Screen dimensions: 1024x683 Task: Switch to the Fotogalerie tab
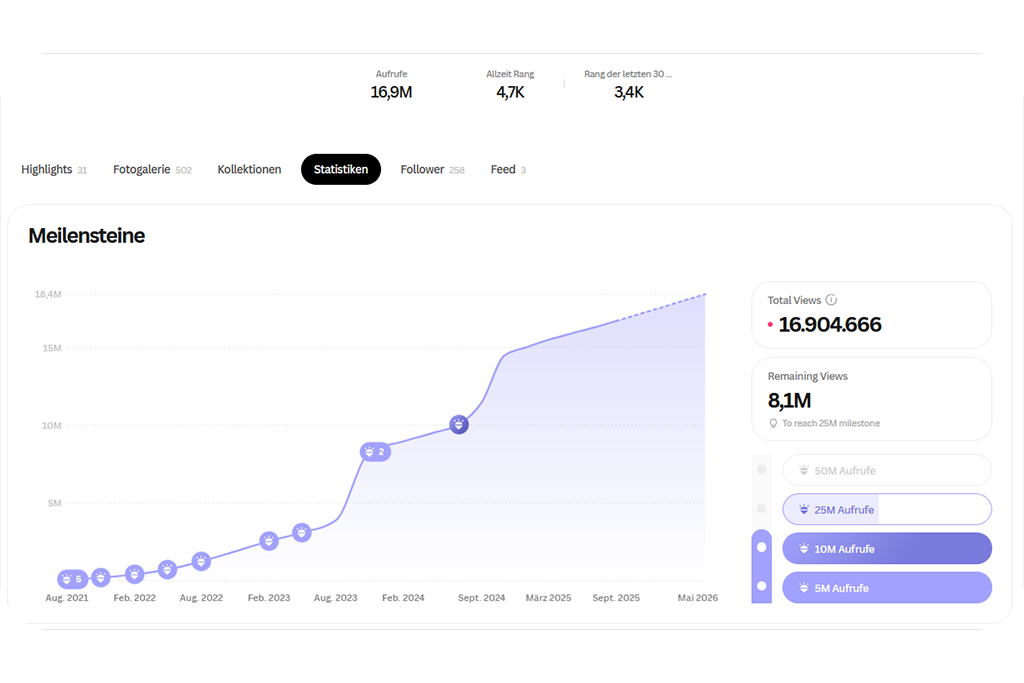pos(142,170)
